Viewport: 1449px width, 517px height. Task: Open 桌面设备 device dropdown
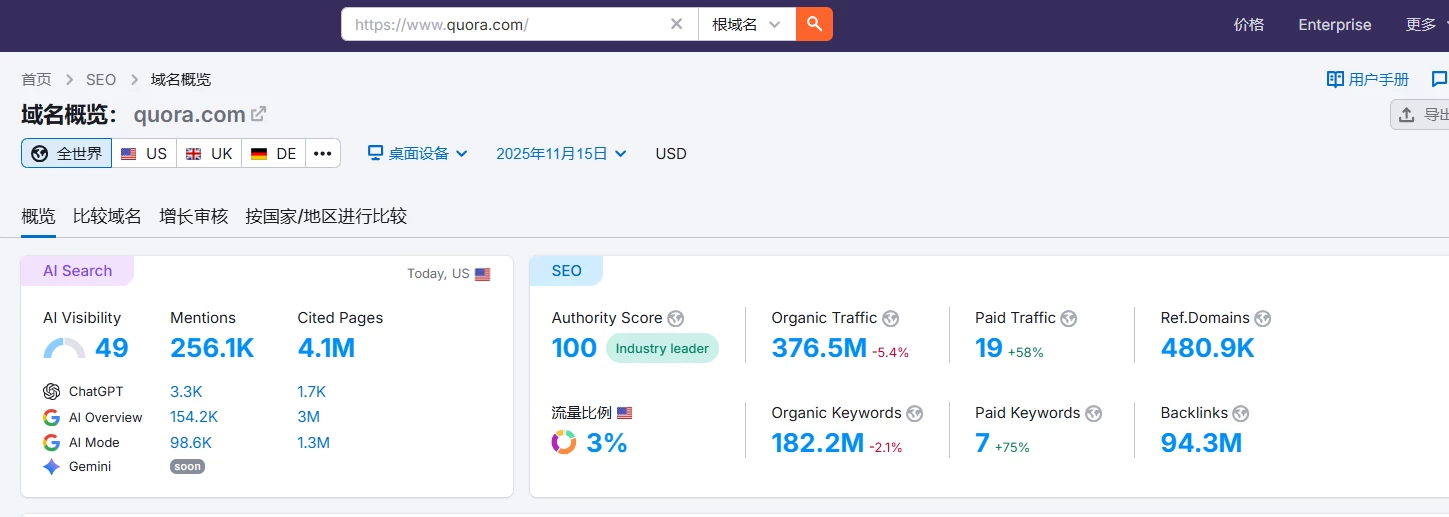(x=418, y=153)
